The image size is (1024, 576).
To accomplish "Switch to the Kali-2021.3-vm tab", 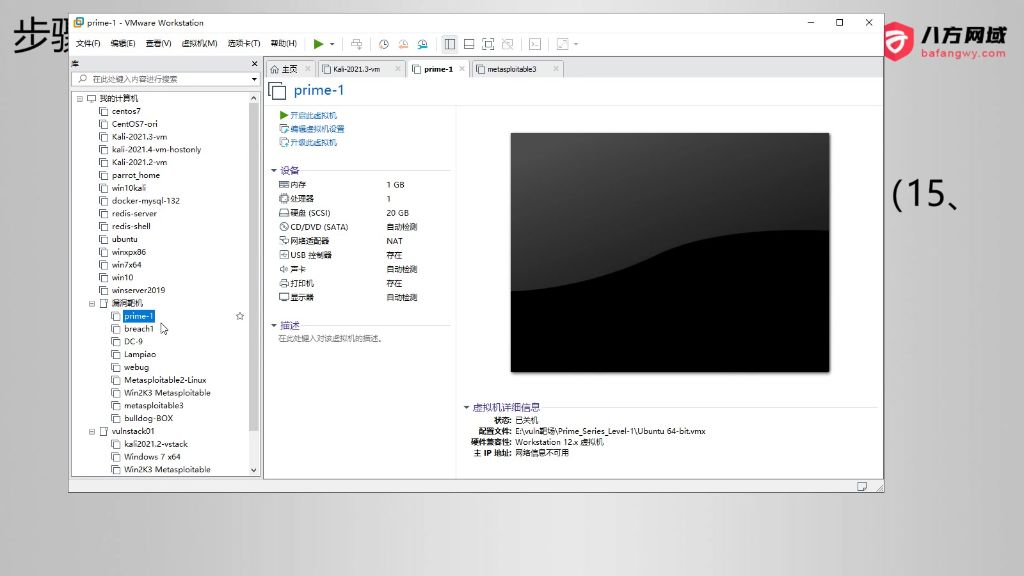I will [x=357, y=69].
